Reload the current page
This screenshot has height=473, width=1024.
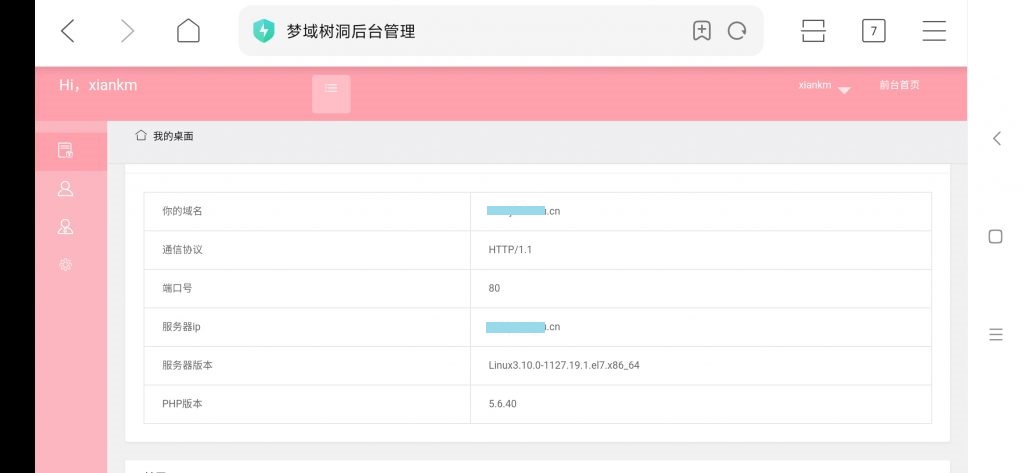(737, 31)
